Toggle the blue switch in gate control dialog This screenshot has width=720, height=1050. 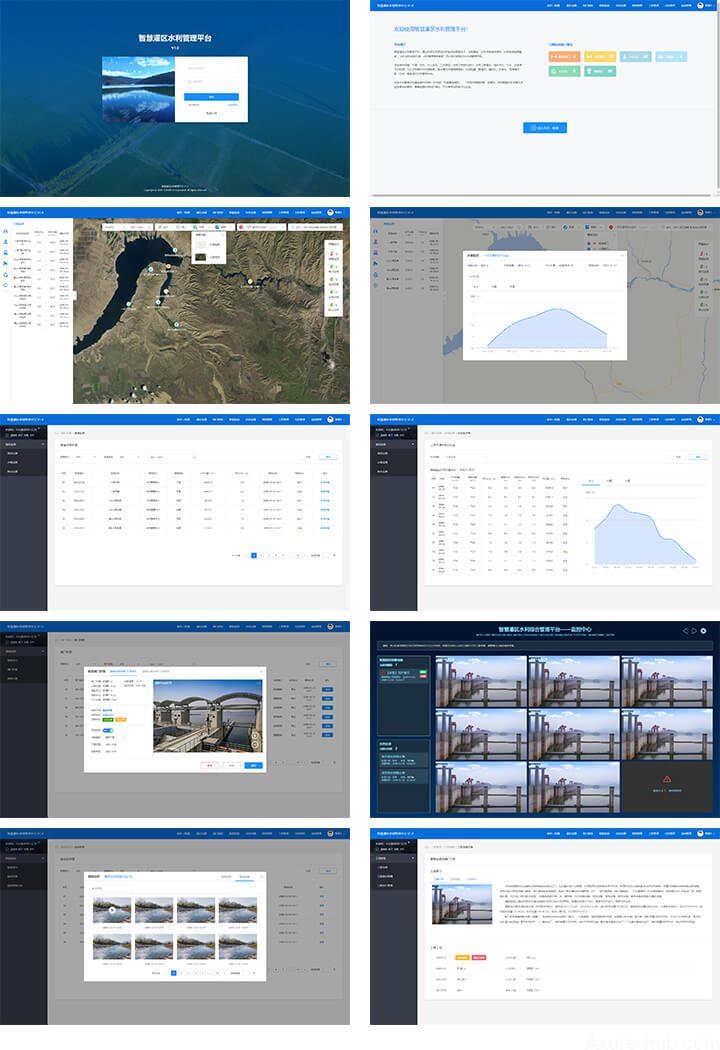(108, 730)
